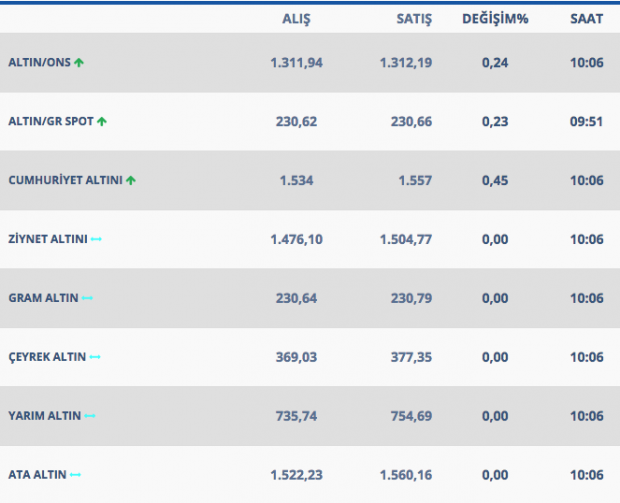This screenshot has height=503, width=620.
Task: Sort by the ALIŞ column header
Action: (x=299, y=19)
